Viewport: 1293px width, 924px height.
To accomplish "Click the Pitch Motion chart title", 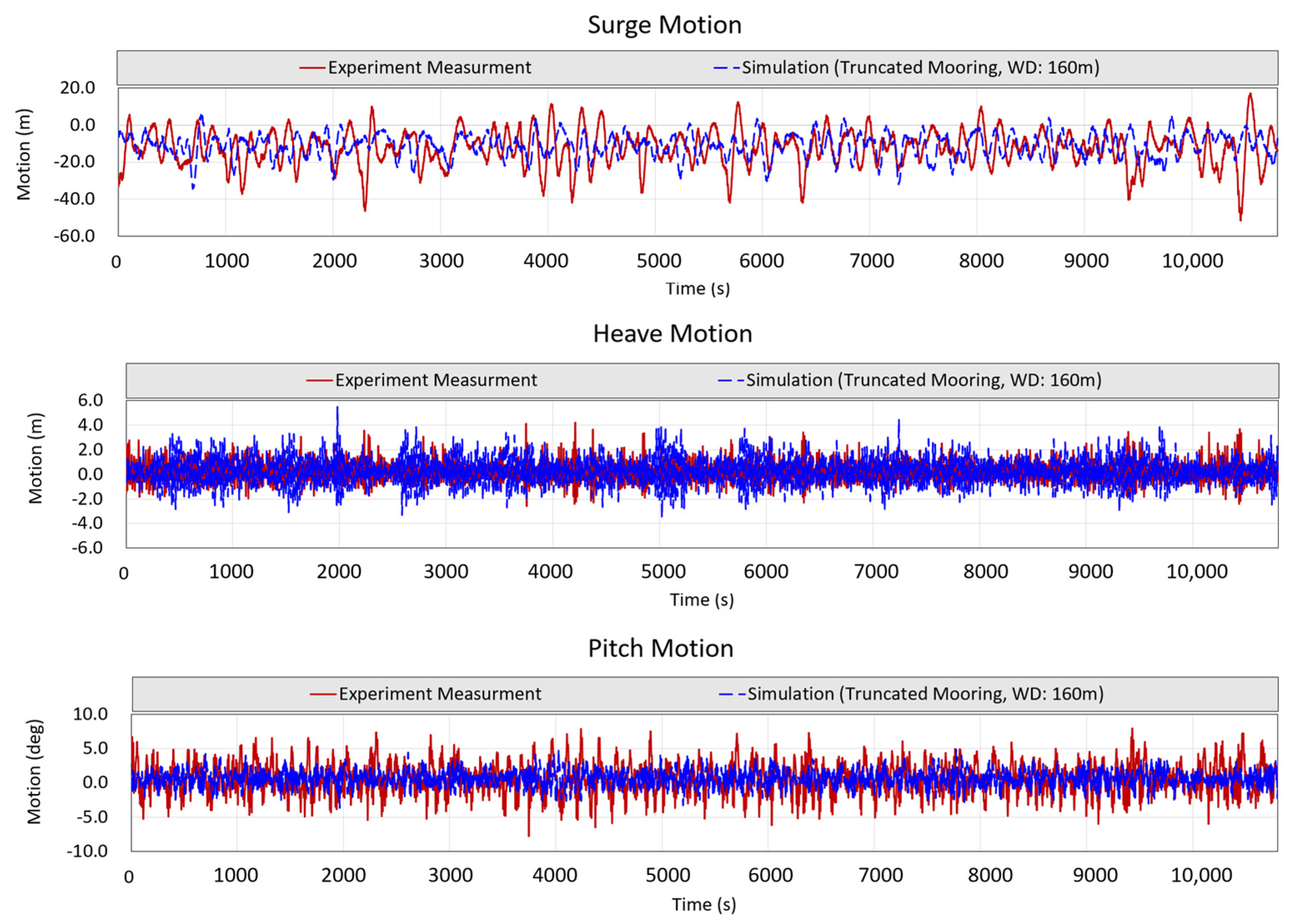I will click(660, 648).
